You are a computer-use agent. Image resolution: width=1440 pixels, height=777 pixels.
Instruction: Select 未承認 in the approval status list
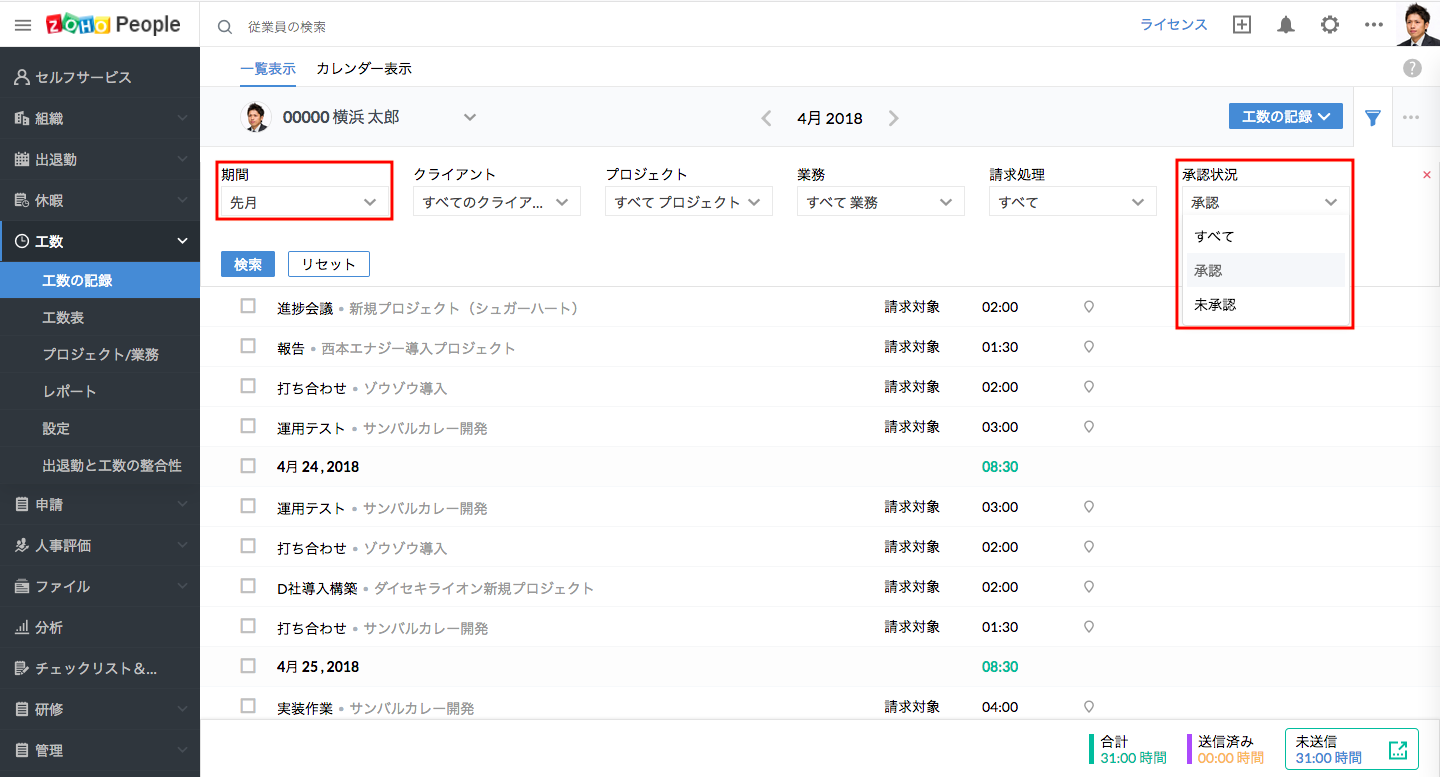(1215, 304)
